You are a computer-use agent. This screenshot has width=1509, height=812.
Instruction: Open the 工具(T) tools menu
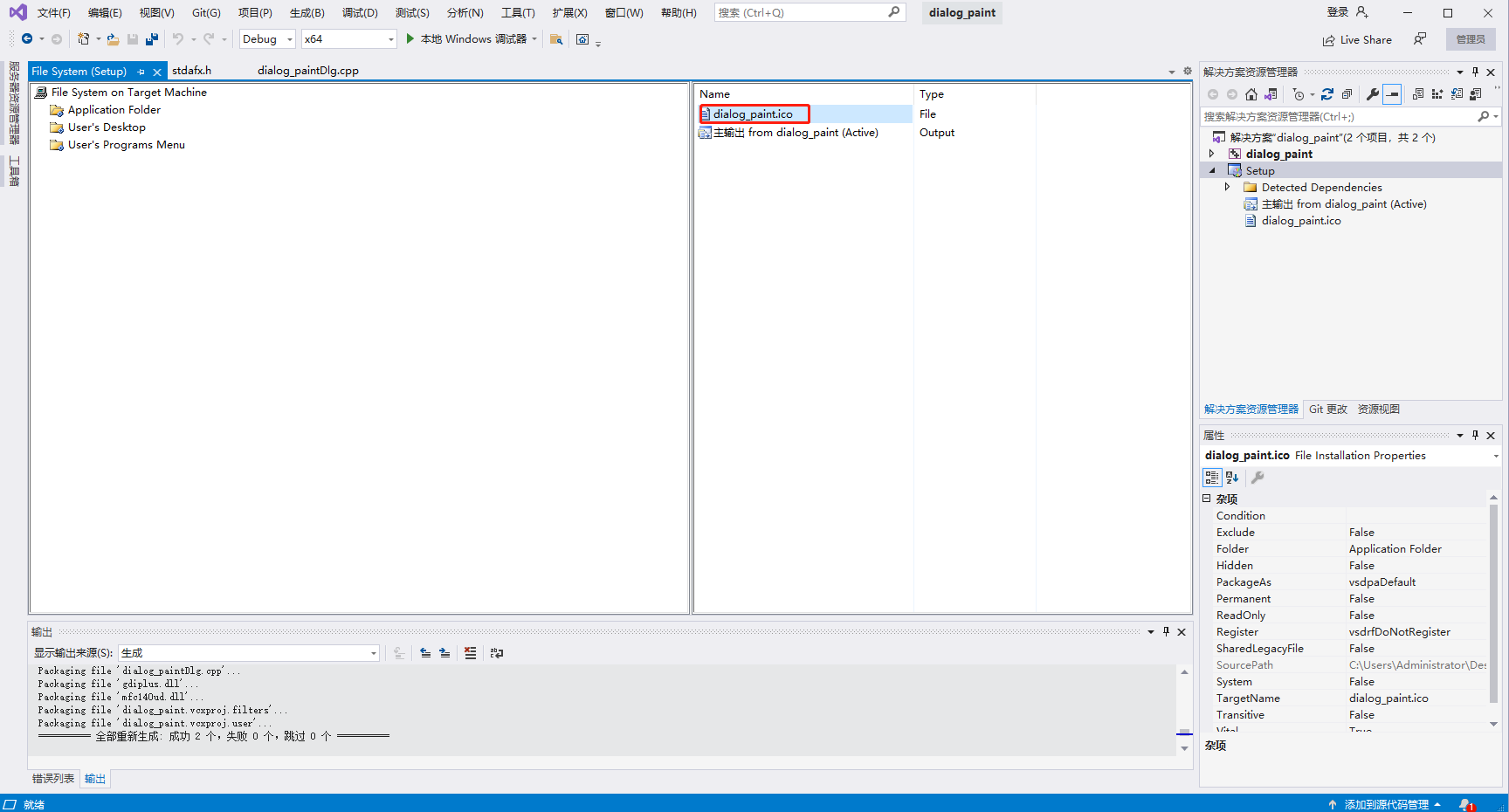[518, 12]
